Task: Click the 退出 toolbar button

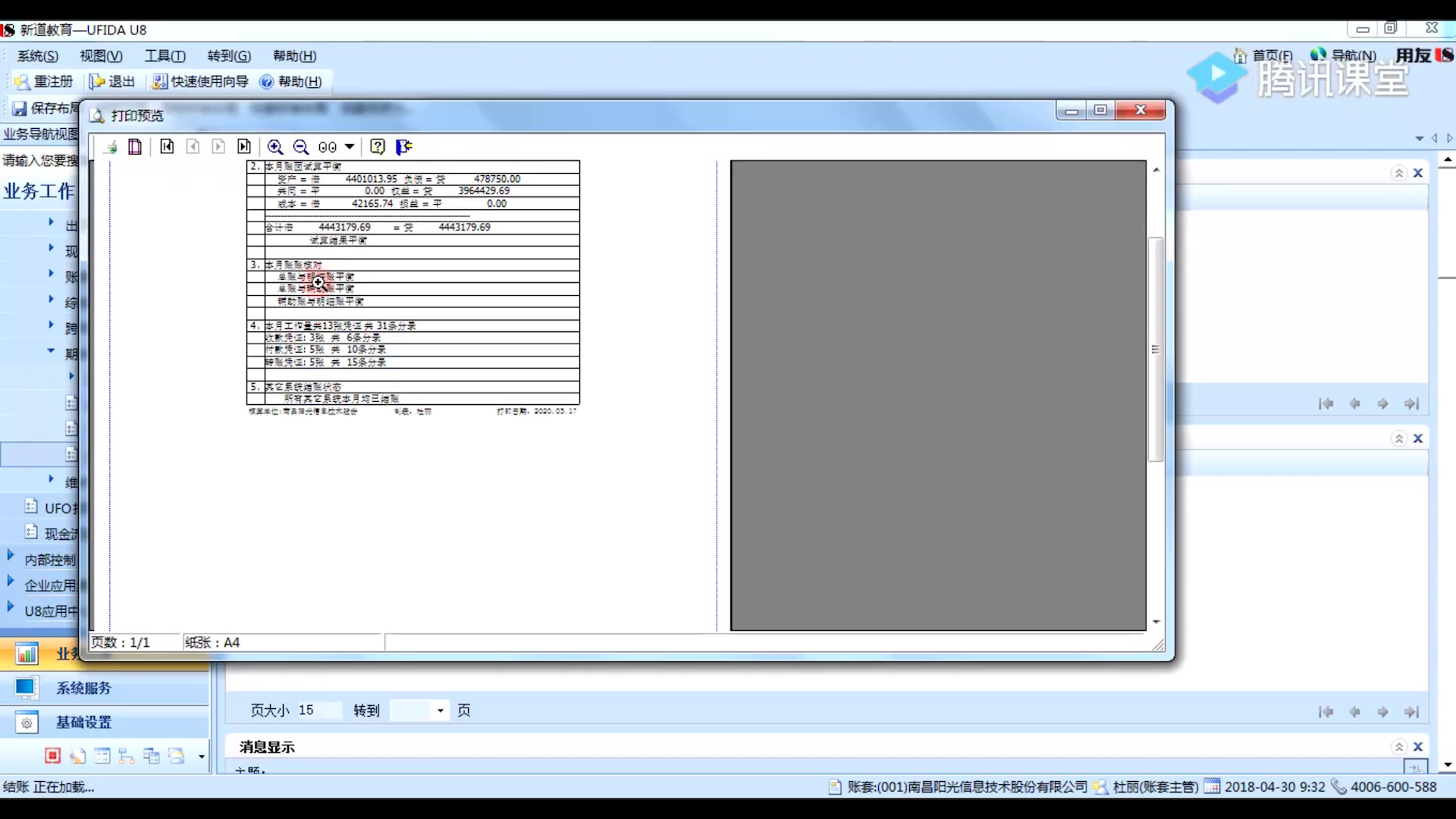Action: pos(112,81)
